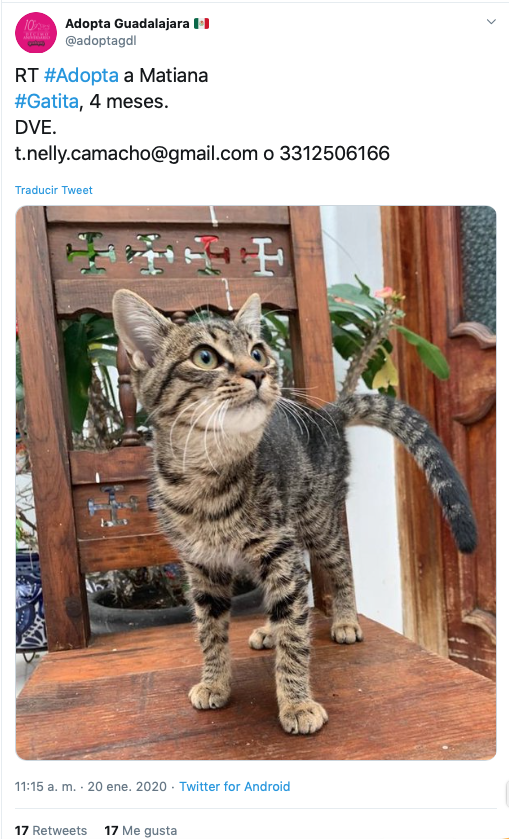Click the Adopta Guadalajara profile avatar
509x839 pixels.
(36, 32)
